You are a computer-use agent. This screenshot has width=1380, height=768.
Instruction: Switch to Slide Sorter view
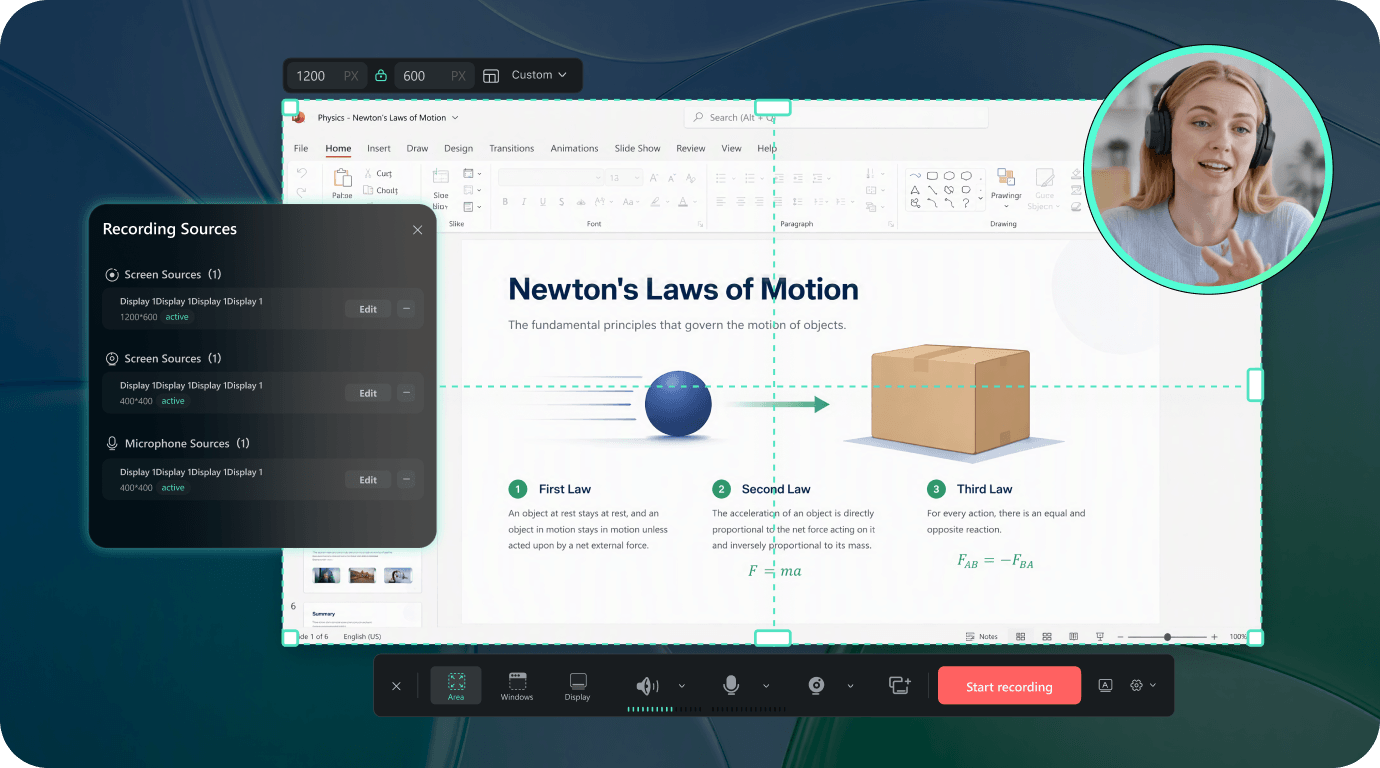pos(1047,636)
